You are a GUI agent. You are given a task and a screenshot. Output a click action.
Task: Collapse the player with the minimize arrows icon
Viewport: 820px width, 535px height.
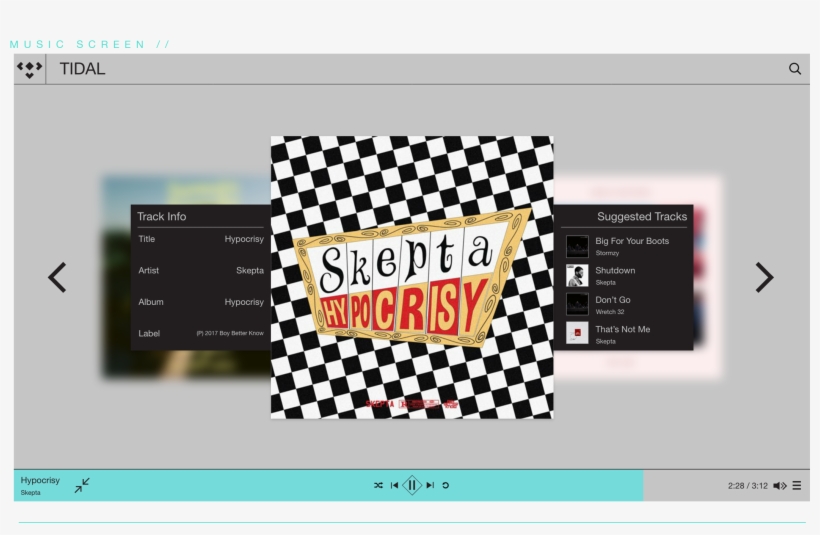[82, 485]
